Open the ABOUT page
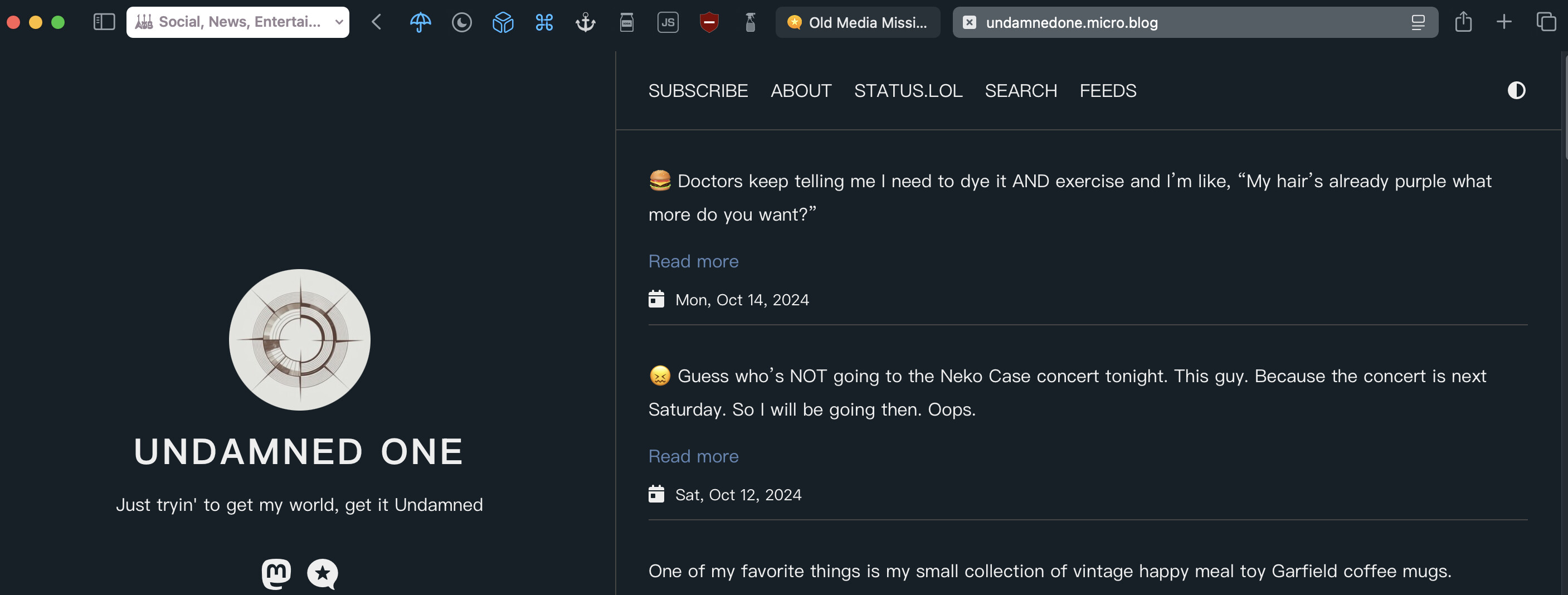The height and width of the screenshot is (595, 1568). [800, 91]
